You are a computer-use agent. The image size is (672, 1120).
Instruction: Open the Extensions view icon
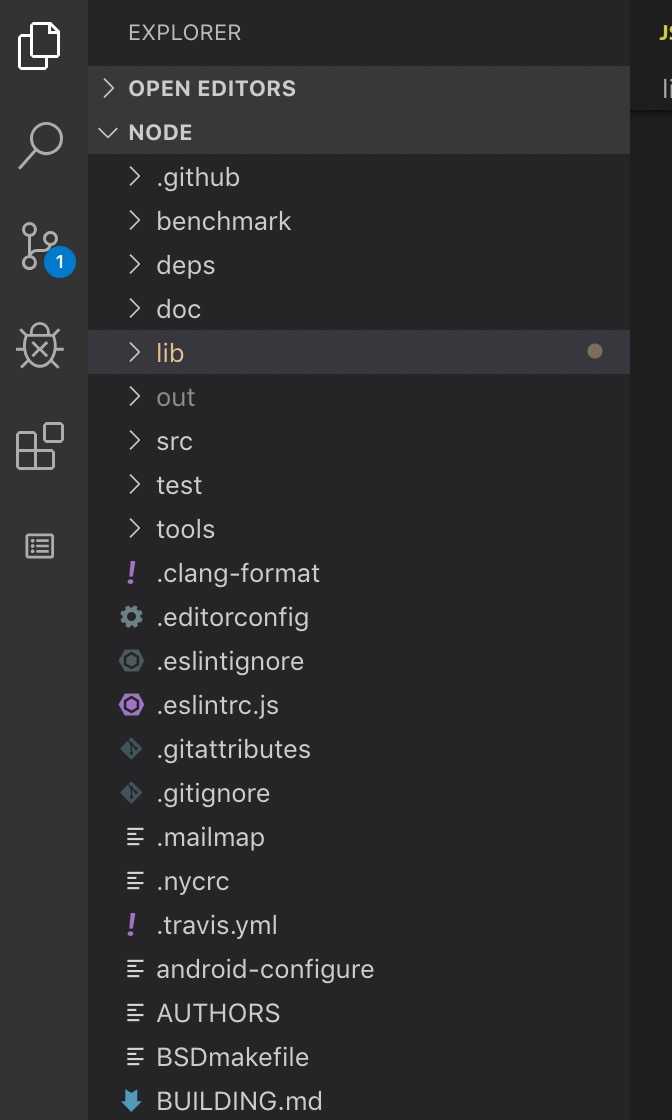(x=40, y=447)
